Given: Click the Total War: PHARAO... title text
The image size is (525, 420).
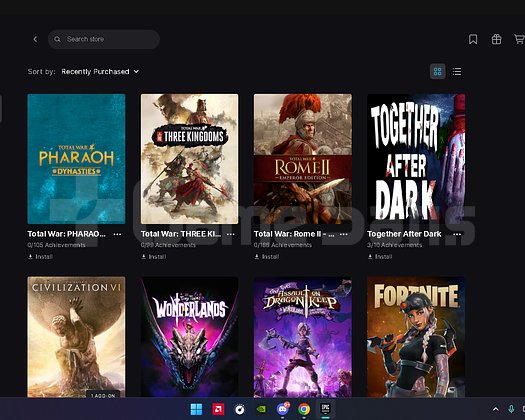Looking at the screenshot, I should pyautogui.click(x=66, y=234).
